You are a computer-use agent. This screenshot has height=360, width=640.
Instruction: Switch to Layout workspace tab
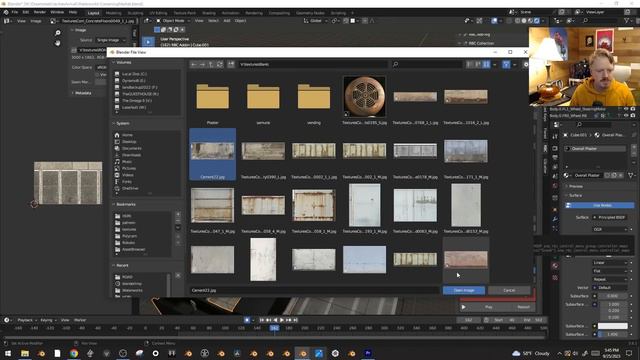[x=93, y=13]
